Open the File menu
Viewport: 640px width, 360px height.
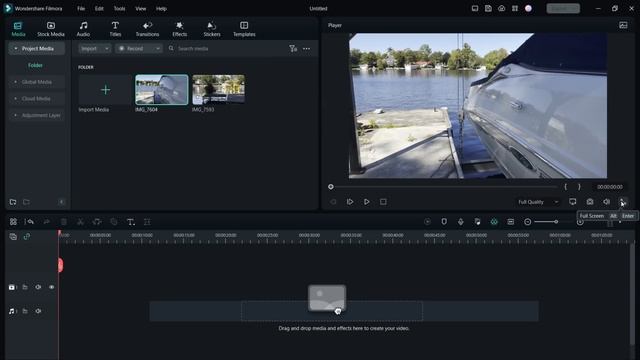click(x=81, y=9)
